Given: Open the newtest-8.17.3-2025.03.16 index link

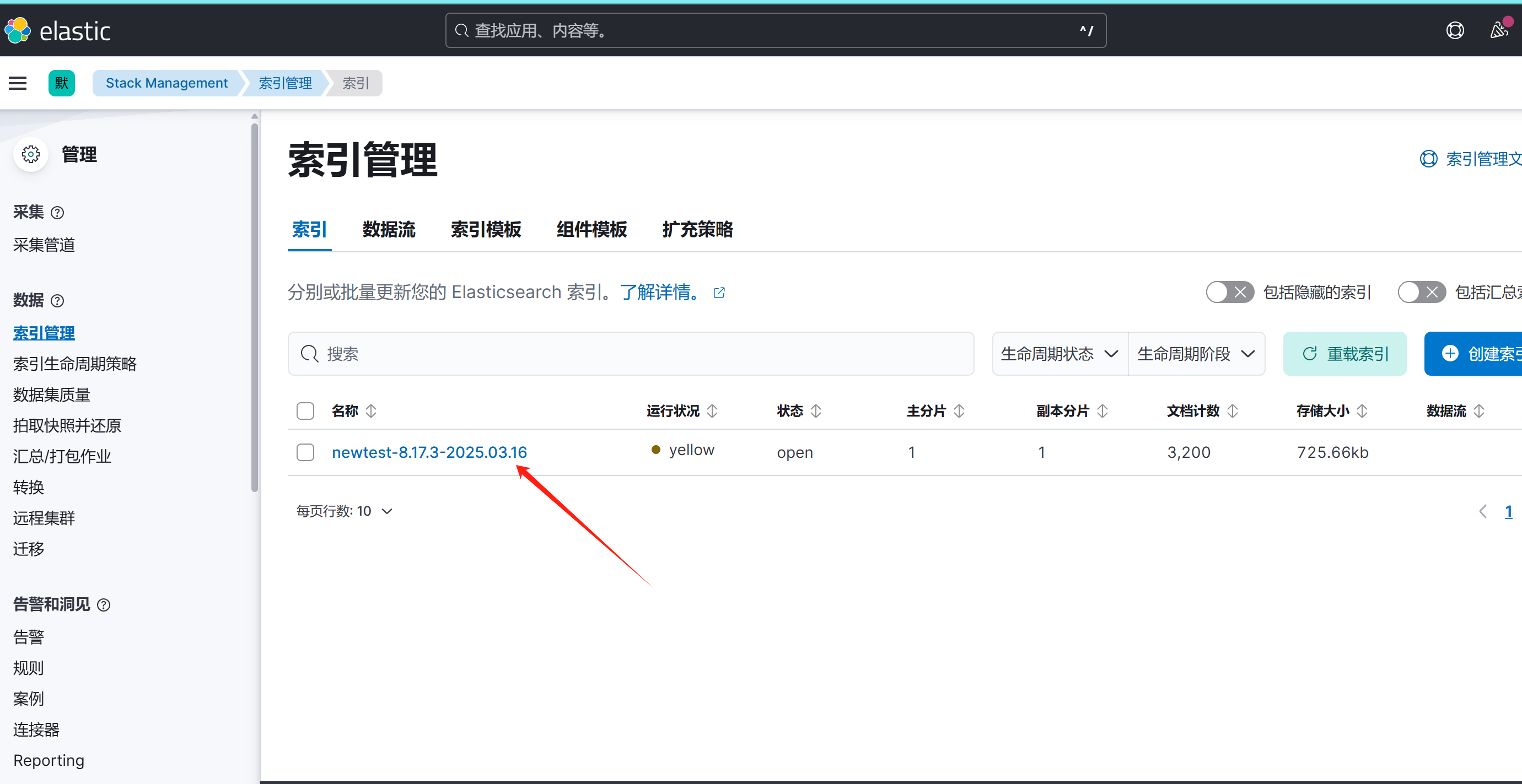Looking at the screenshot, I should [429, 453].
